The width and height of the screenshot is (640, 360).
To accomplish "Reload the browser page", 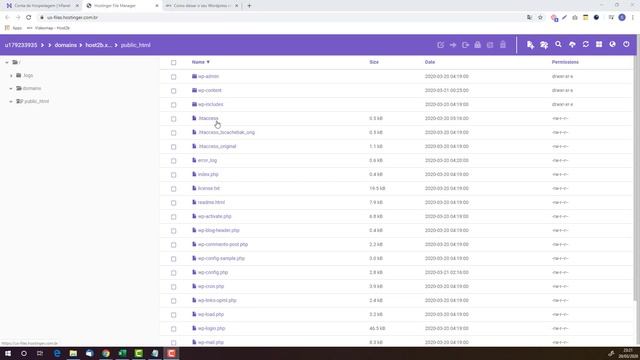I will pos(29,18).
